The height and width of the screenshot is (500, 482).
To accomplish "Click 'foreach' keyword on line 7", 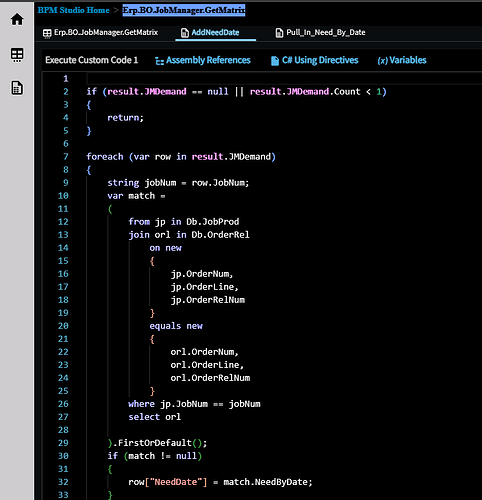I will click(105, 157).
